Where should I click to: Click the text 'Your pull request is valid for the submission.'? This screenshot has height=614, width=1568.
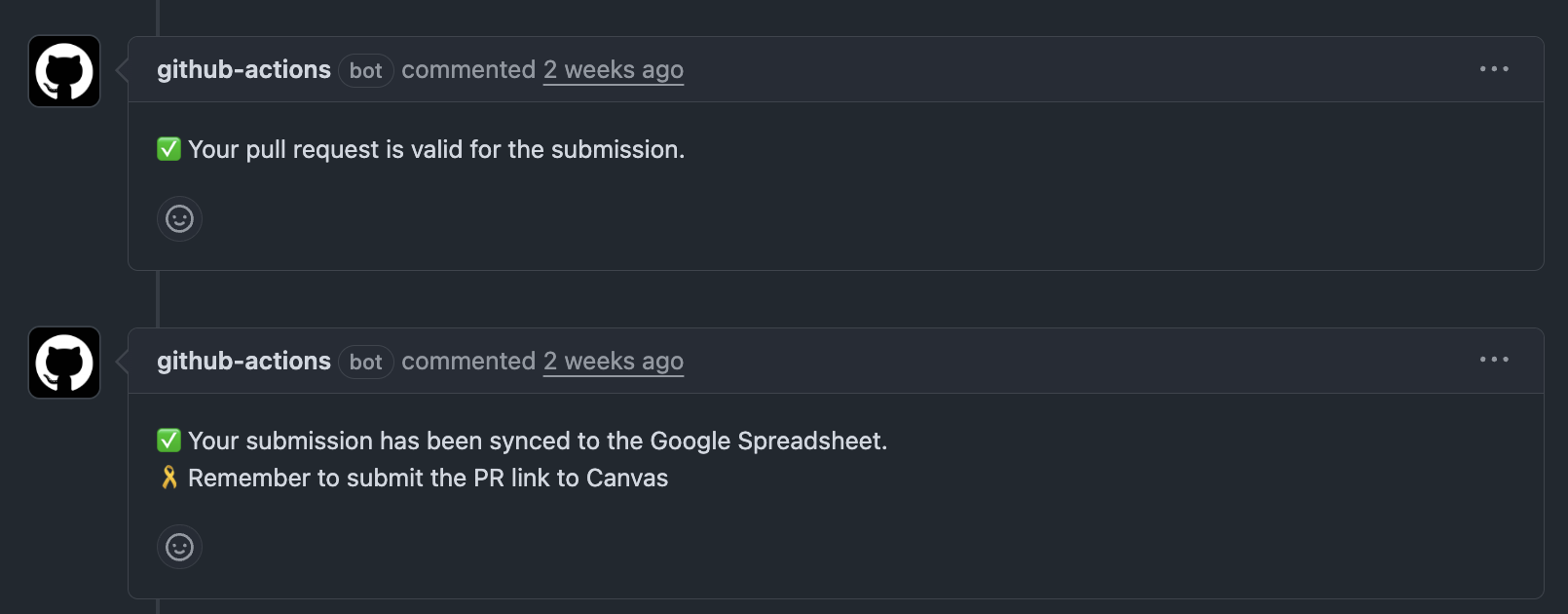coord(436,149)
